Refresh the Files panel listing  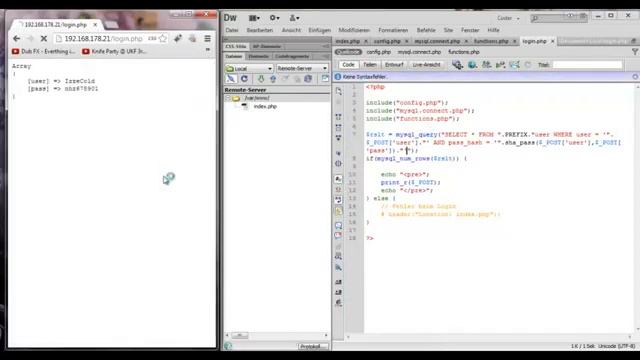click(x=244, y=79)
